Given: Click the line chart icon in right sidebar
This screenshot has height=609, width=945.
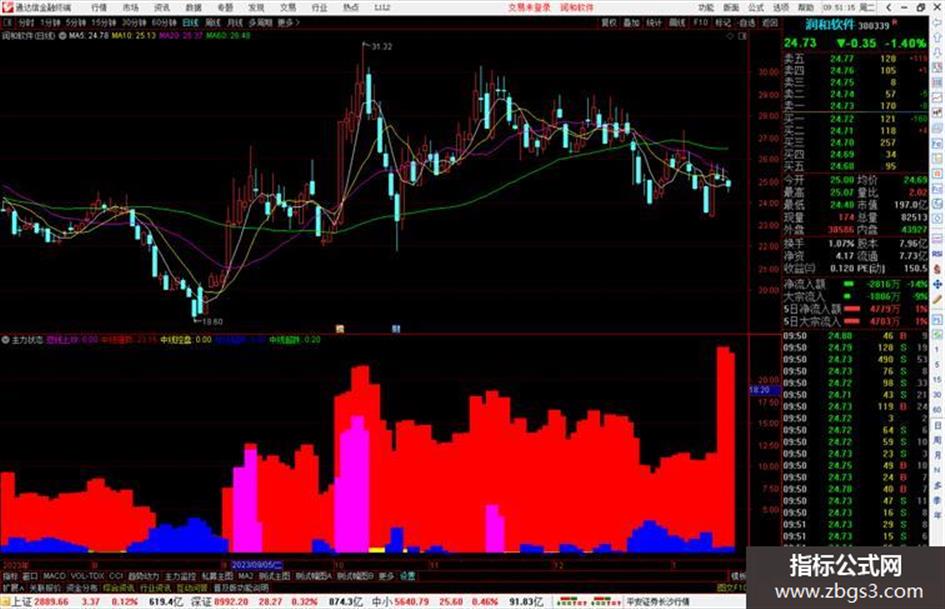Looking at the screenshot, I should click(x=937, y=98).
